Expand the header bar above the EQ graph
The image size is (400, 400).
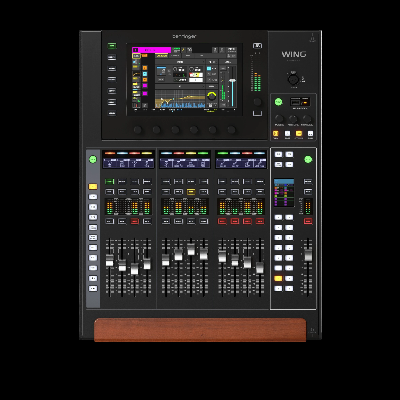coord(180,86)
